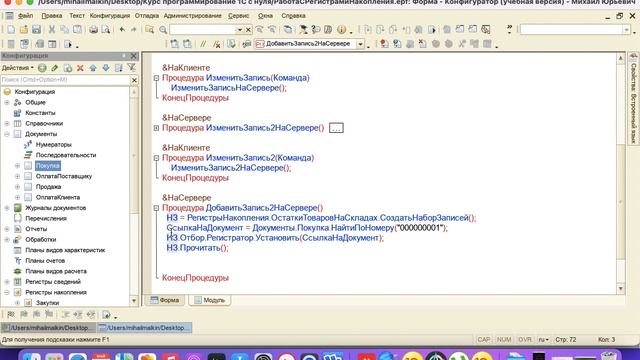Viewport: 640px width, 360px height.
Task: Click the Print toolbar icon
Action: point(93,29)
